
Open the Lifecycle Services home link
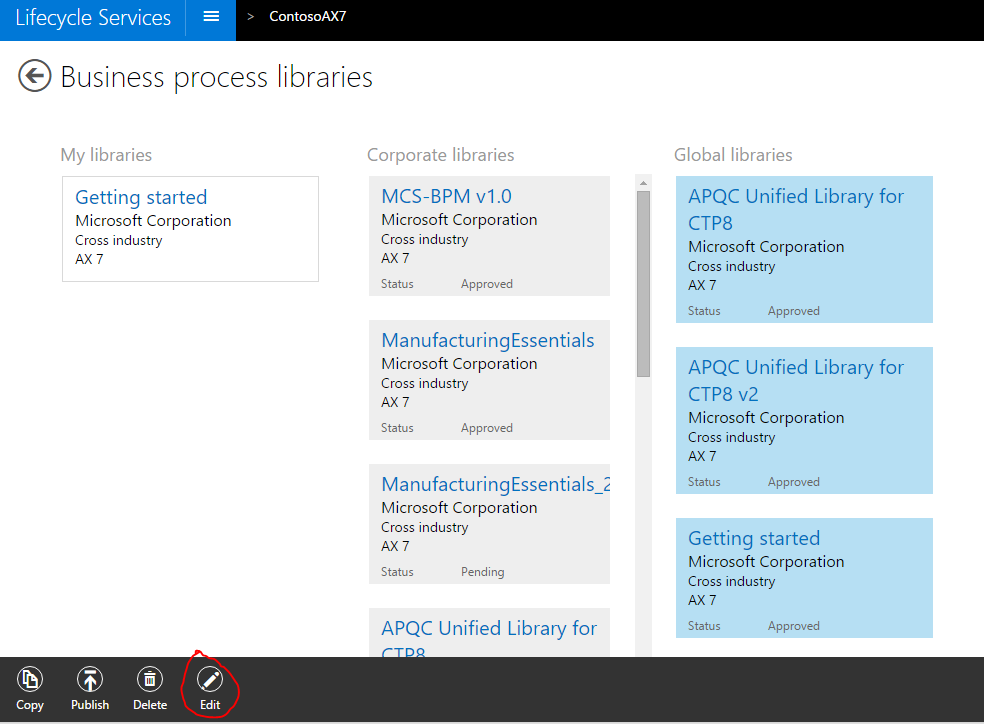93,18
